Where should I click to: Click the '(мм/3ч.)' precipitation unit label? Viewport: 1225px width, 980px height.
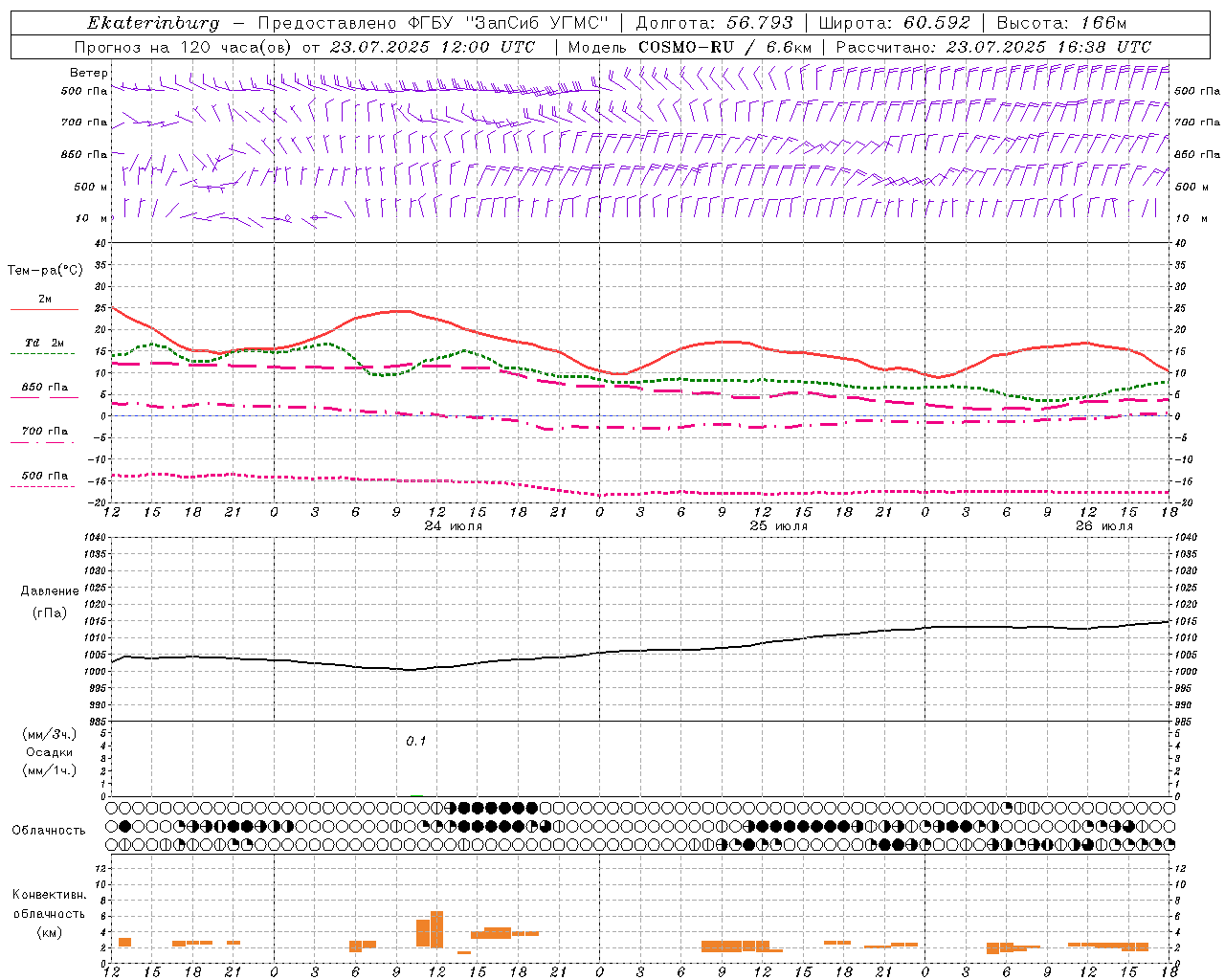point(50,734)
